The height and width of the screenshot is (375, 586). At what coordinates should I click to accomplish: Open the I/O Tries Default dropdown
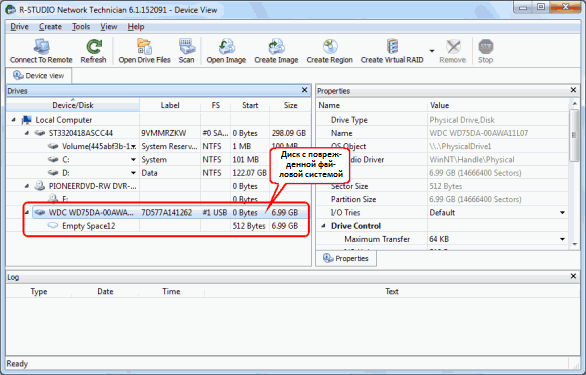point(562,212)
